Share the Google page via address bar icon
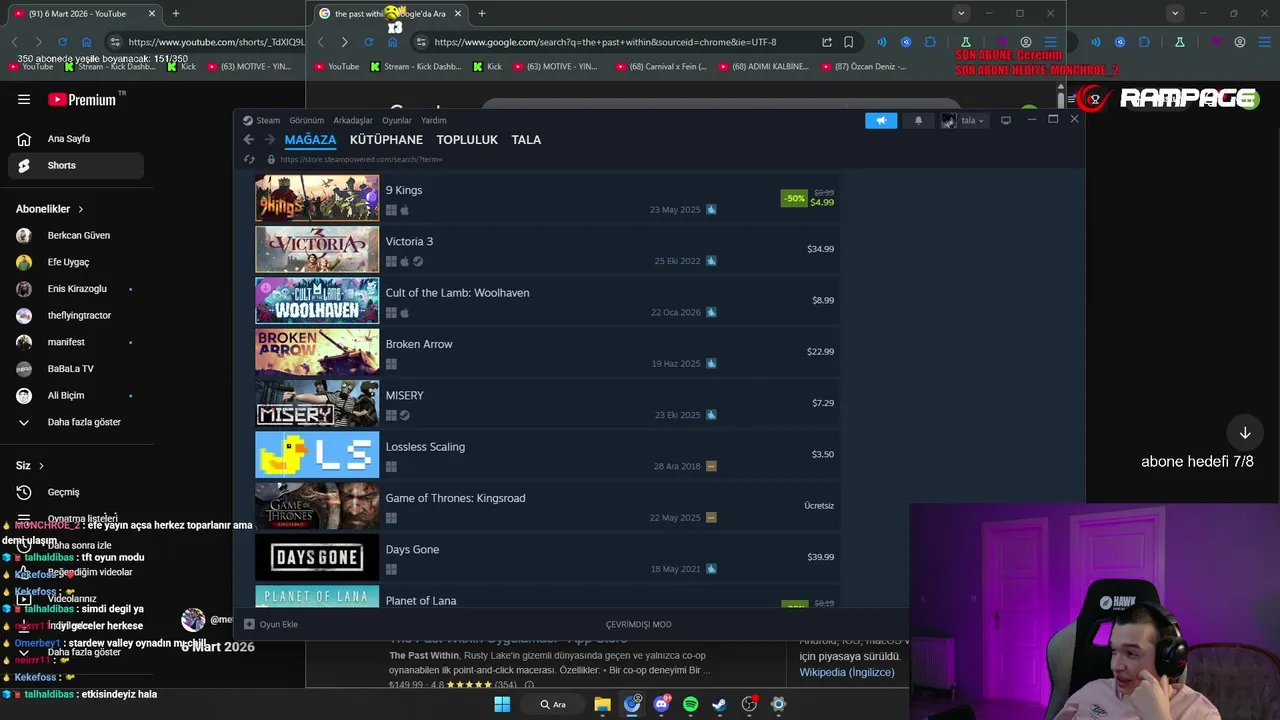1280x720 pixels. [827, 42]
